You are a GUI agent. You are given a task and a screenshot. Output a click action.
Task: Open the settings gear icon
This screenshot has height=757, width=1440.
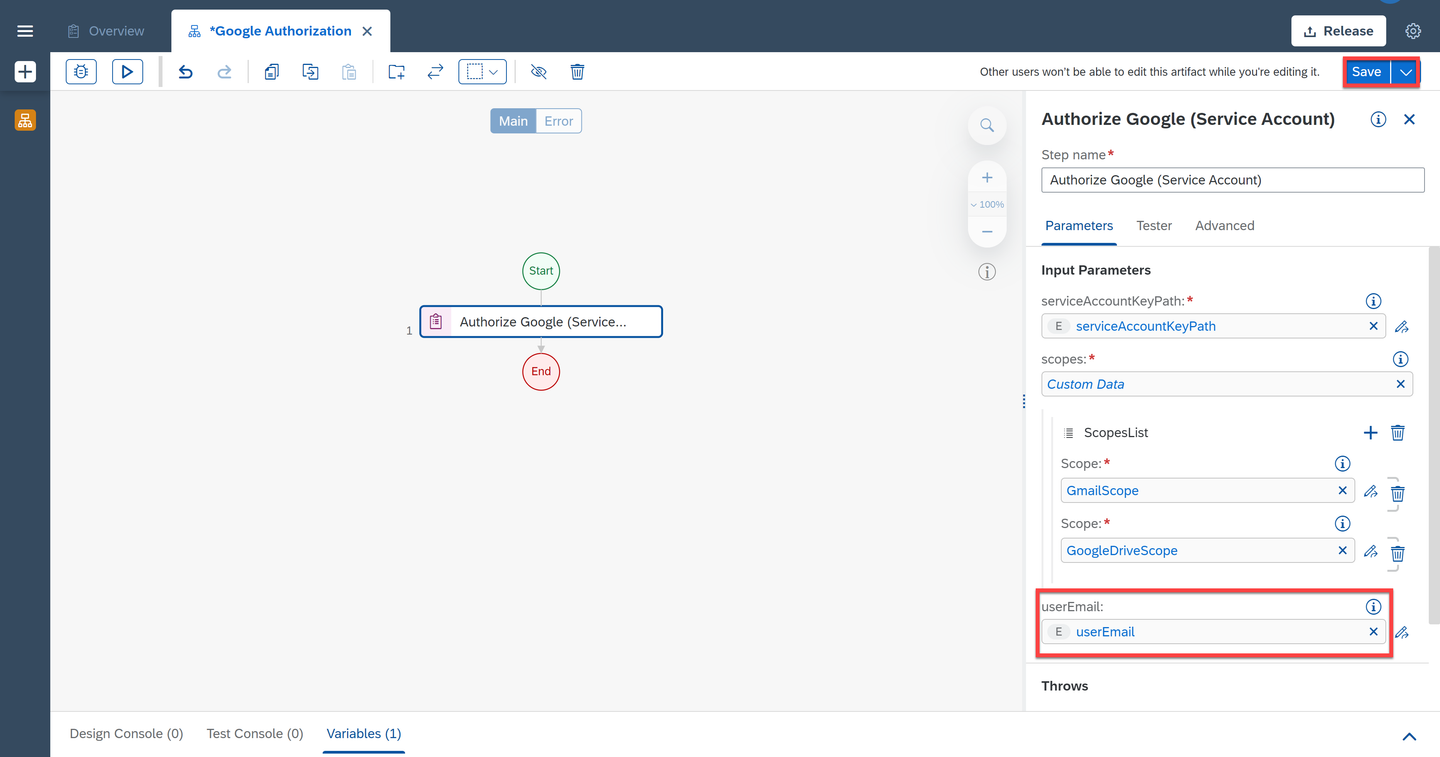click(1413, 31)
